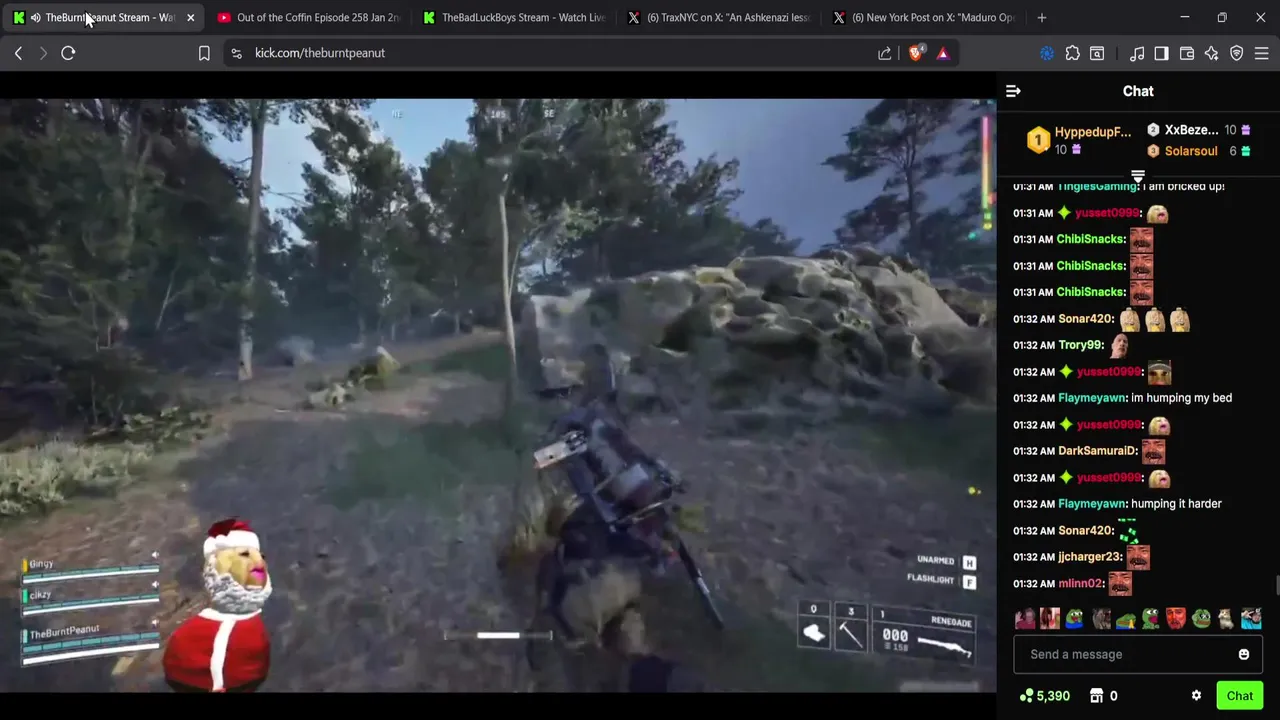
Task: Switch to the TraxNYC on X tab
Action: click(719, 18)
